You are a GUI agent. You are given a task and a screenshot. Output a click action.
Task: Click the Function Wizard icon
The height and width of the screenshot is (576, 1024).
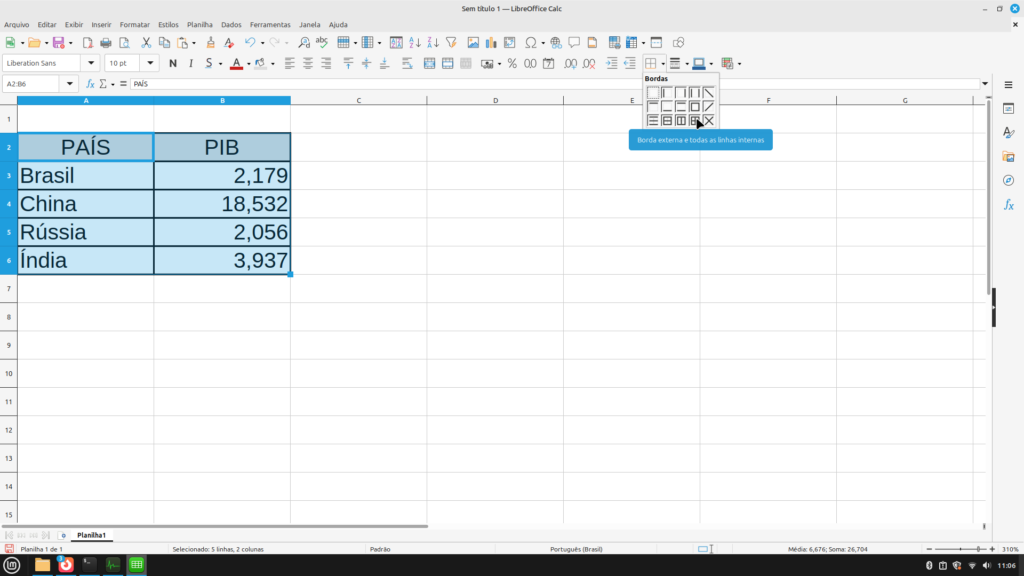click(90, 84)
